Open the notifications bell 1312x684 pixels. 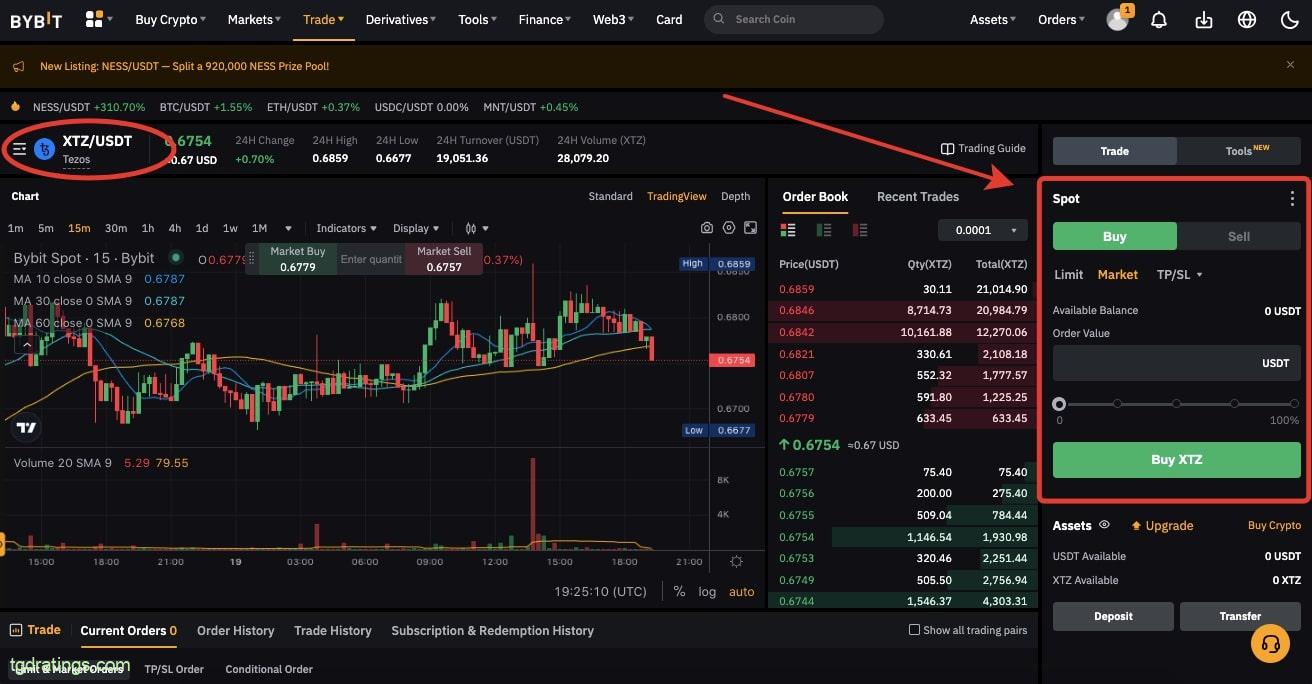coord(1159,19)
